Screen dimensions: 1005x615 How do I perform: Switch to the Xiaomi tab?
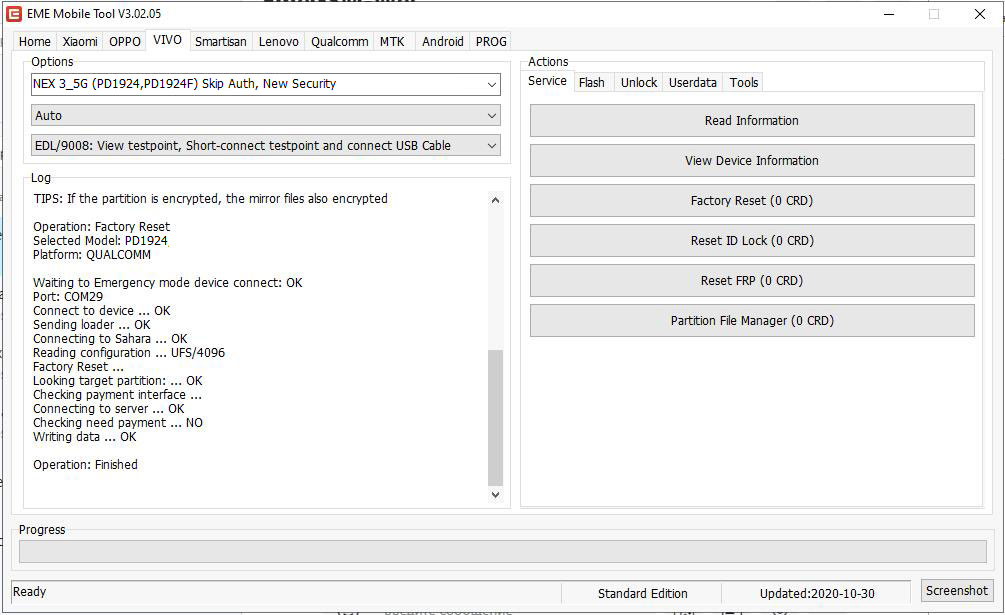[80, 42]
